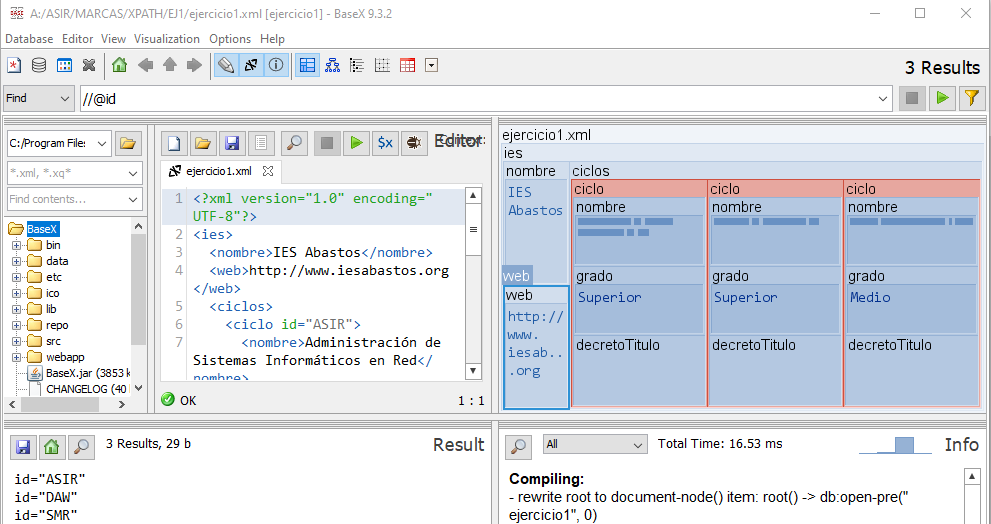Click the query input field with //@id
Image resolution: width=991 pixels, height=524 pixels.
[480, 98]
